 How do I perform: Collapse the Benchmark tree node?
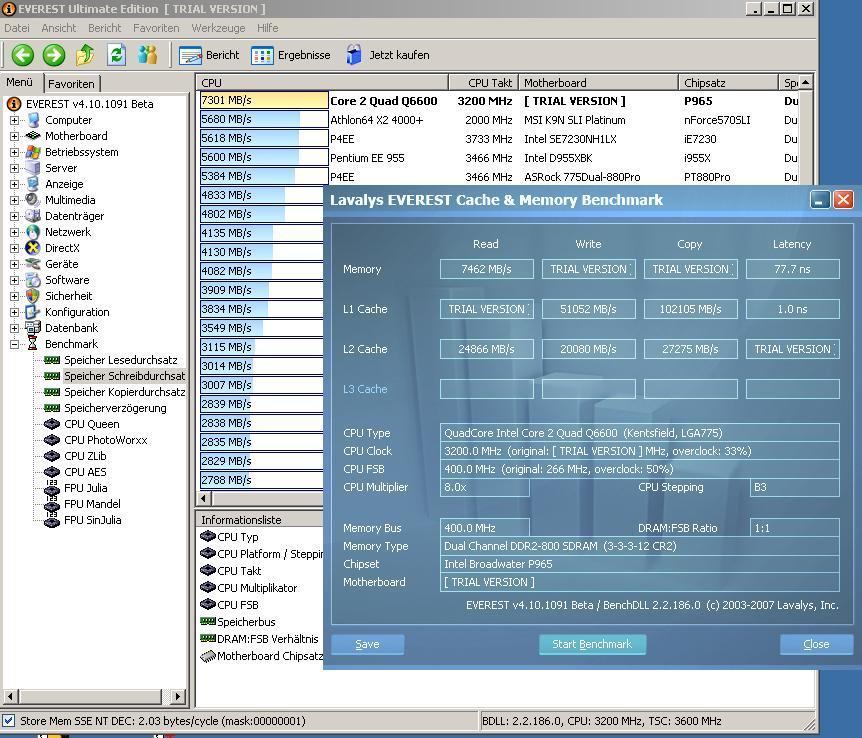tap(15, 344)
